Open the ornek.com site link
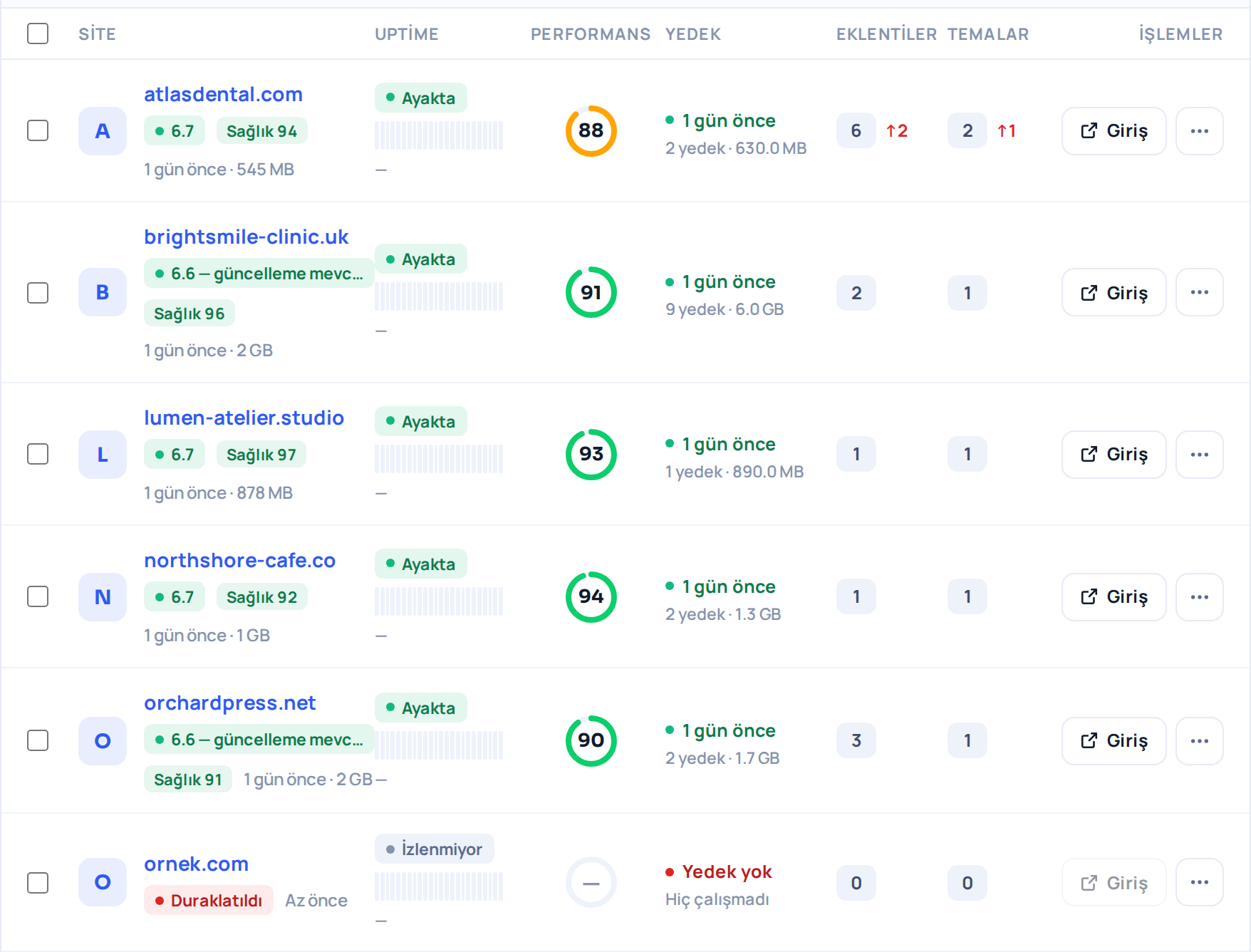The height and width of the screenshot is (952, 1251). click(x=196, y=864)
